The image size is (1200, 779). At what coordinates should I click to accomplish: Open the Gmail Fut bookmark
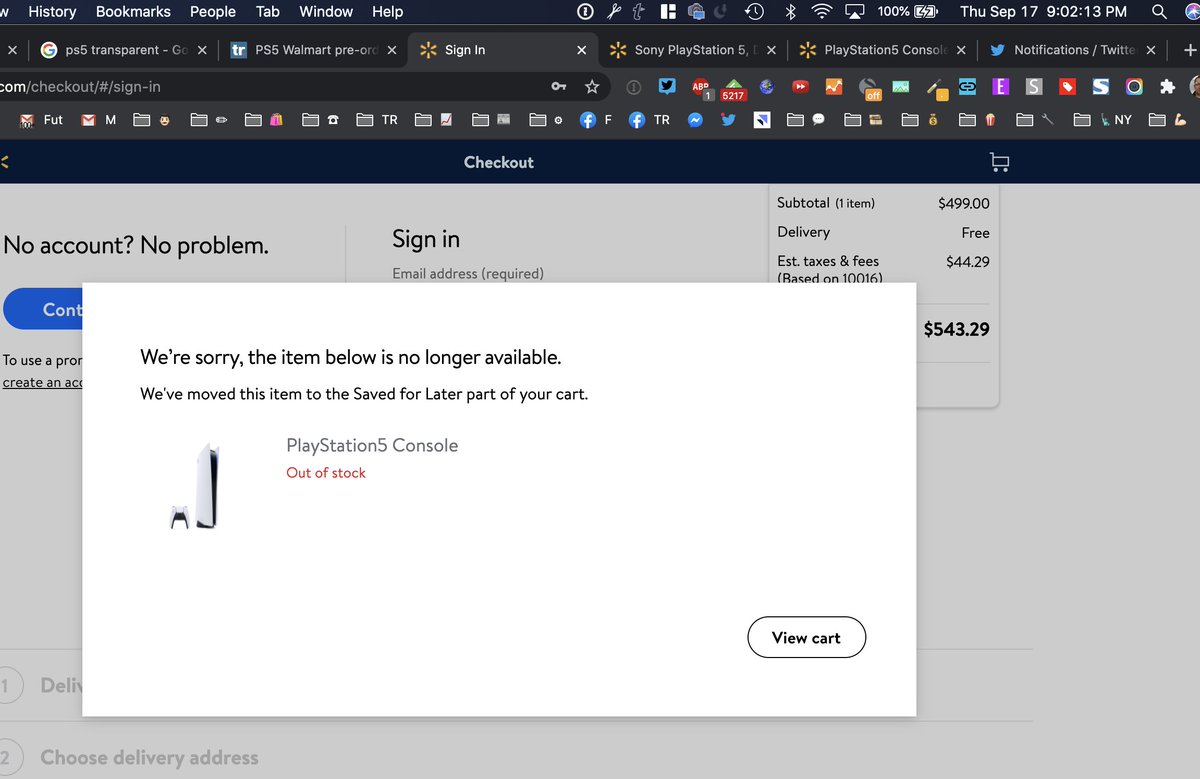(x=43, y=119)
